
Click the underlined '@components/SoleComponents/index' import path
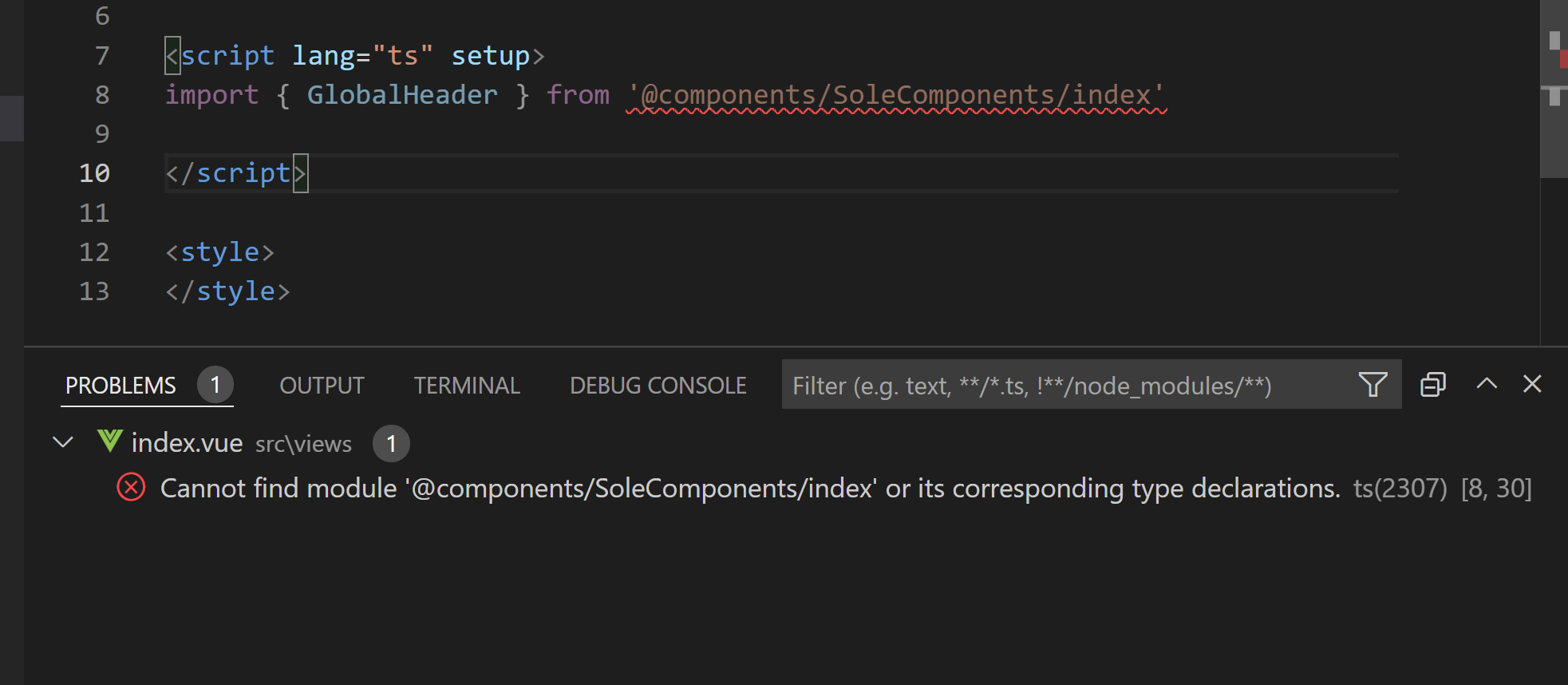pos(896,95)
